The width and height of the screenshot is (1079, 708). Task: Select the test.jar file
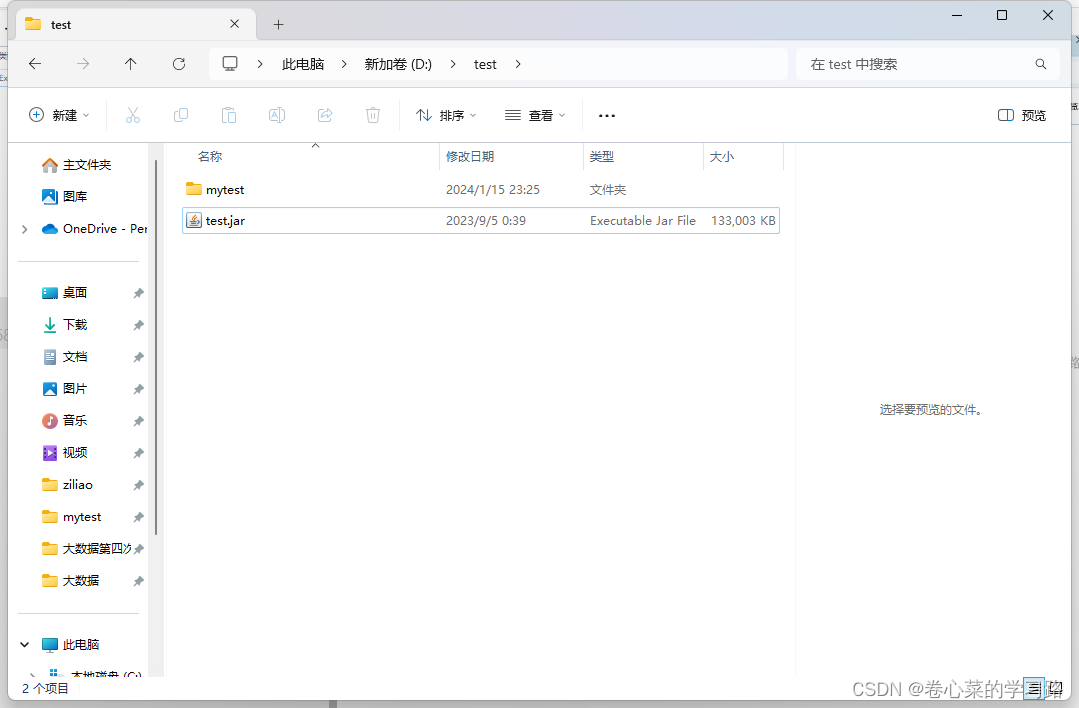click(480, 220)
